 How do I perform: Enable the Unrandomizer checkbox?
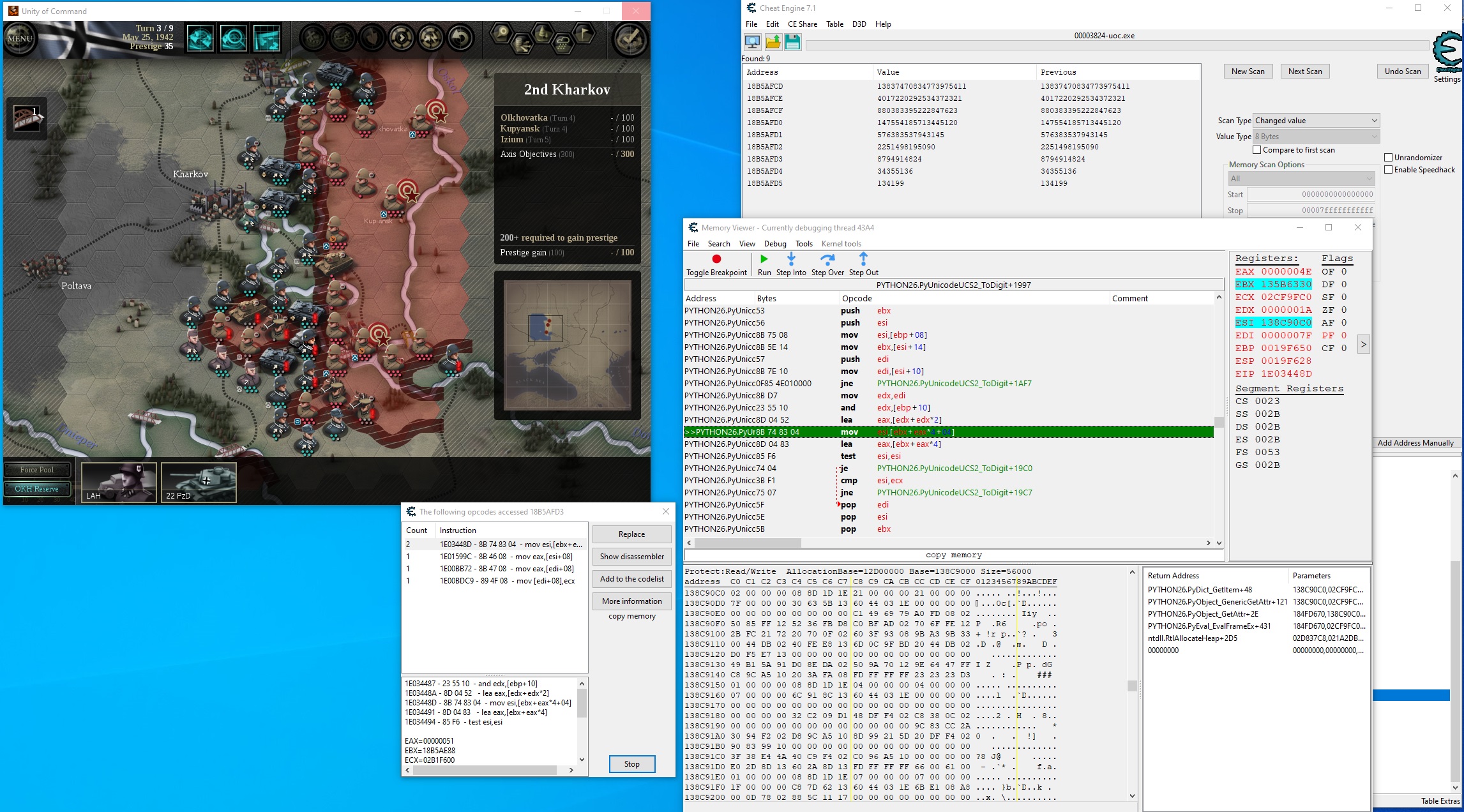(1388, 158)
